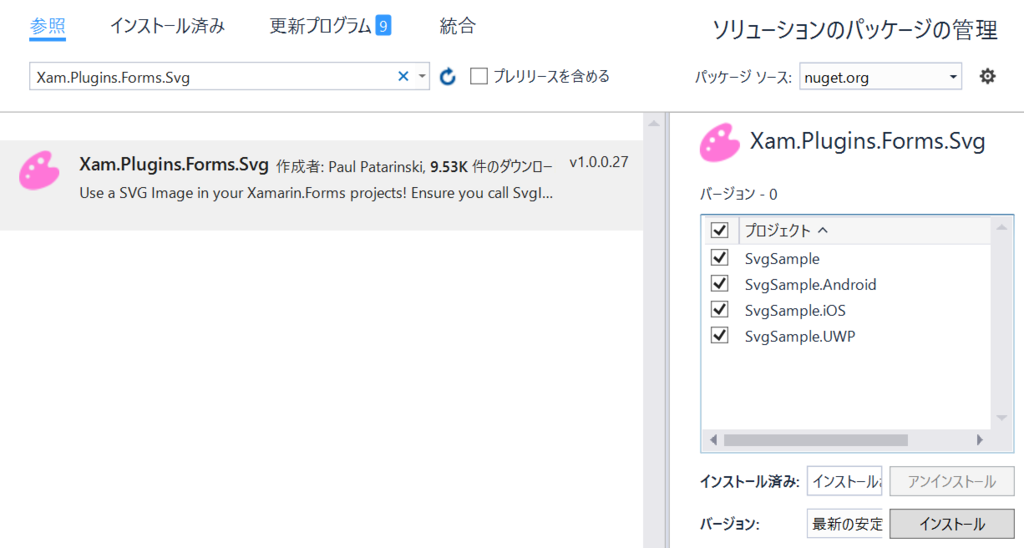Click the horizontal scrollbar thumb in project list

816,440
